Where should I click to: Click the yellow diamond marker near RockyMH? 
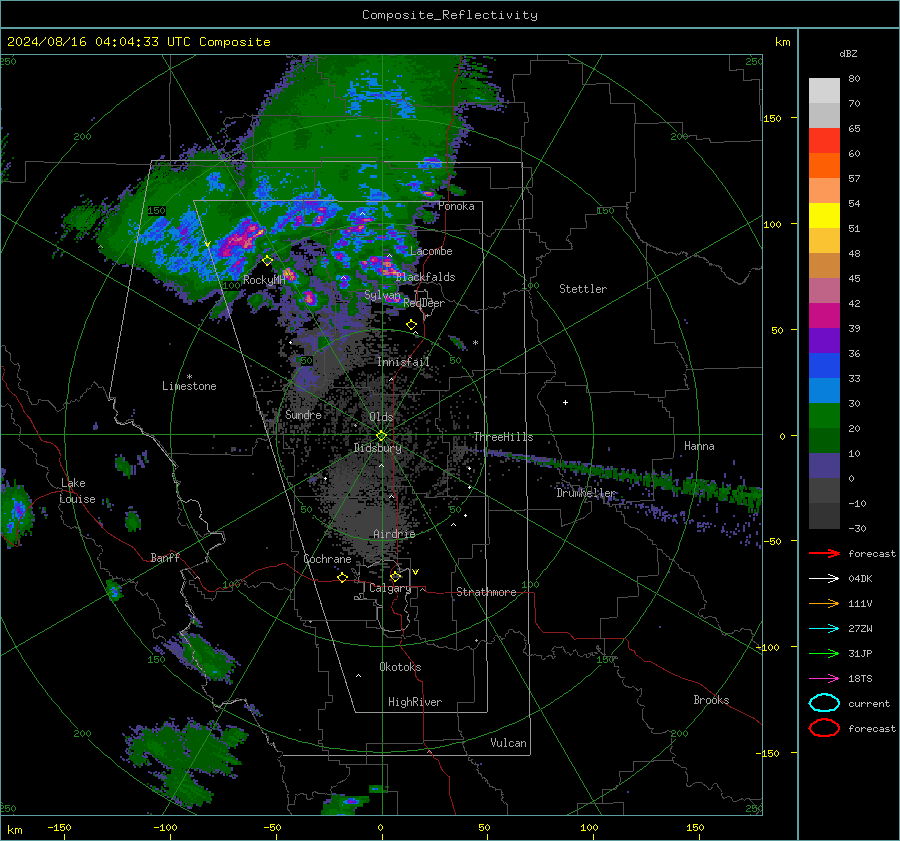coord(267,261)
